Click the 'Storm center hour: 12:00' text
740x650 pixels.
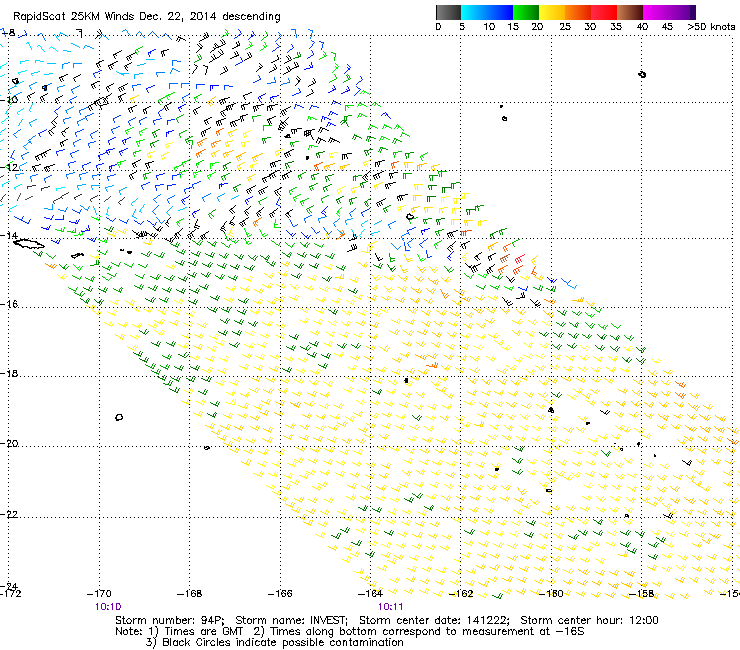(x=589, y=620)
